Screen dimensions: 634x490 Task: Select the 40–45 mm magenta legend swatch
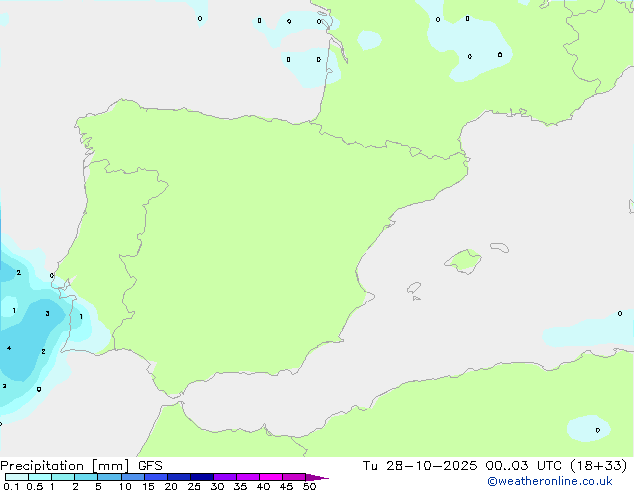(271, 477)
